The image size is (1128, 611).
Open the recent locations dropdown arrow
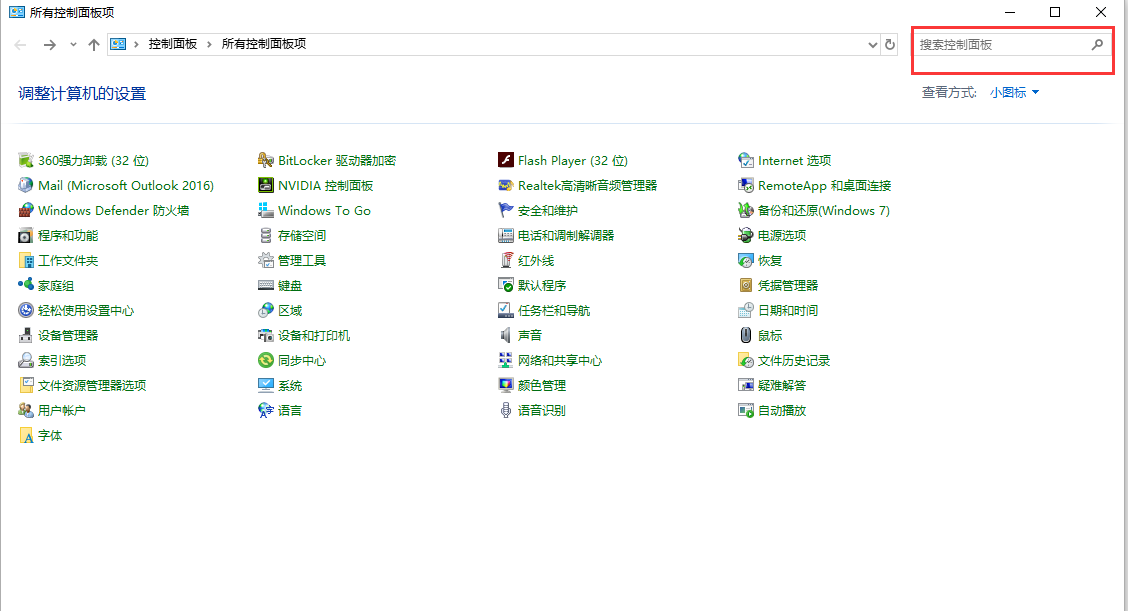[x=73, y=45]
